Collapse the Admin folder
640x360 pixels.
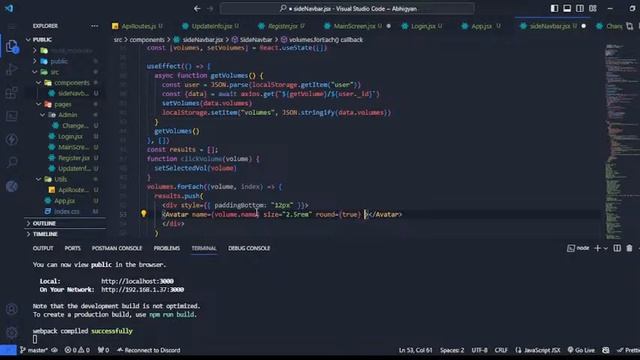tap(67, 115)
